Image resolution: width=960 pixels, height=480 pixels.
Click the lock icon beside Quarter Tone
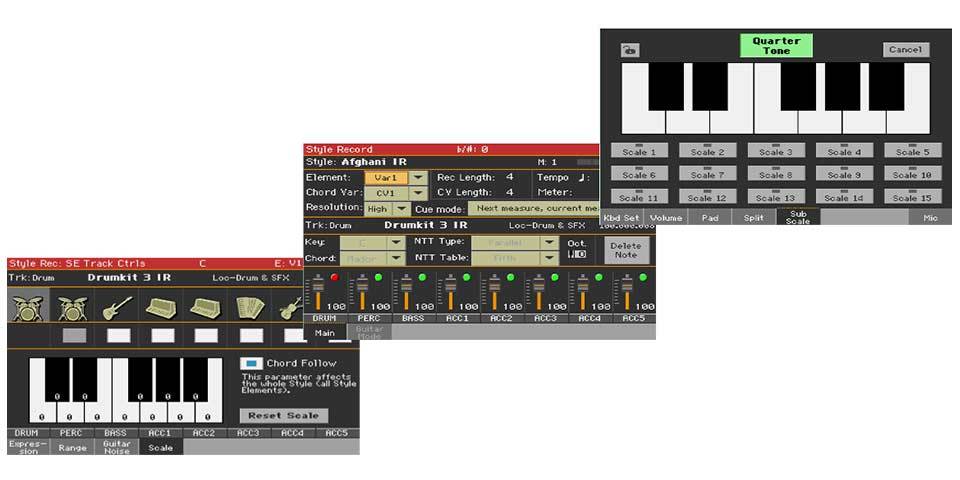click(x=630, y=50)
